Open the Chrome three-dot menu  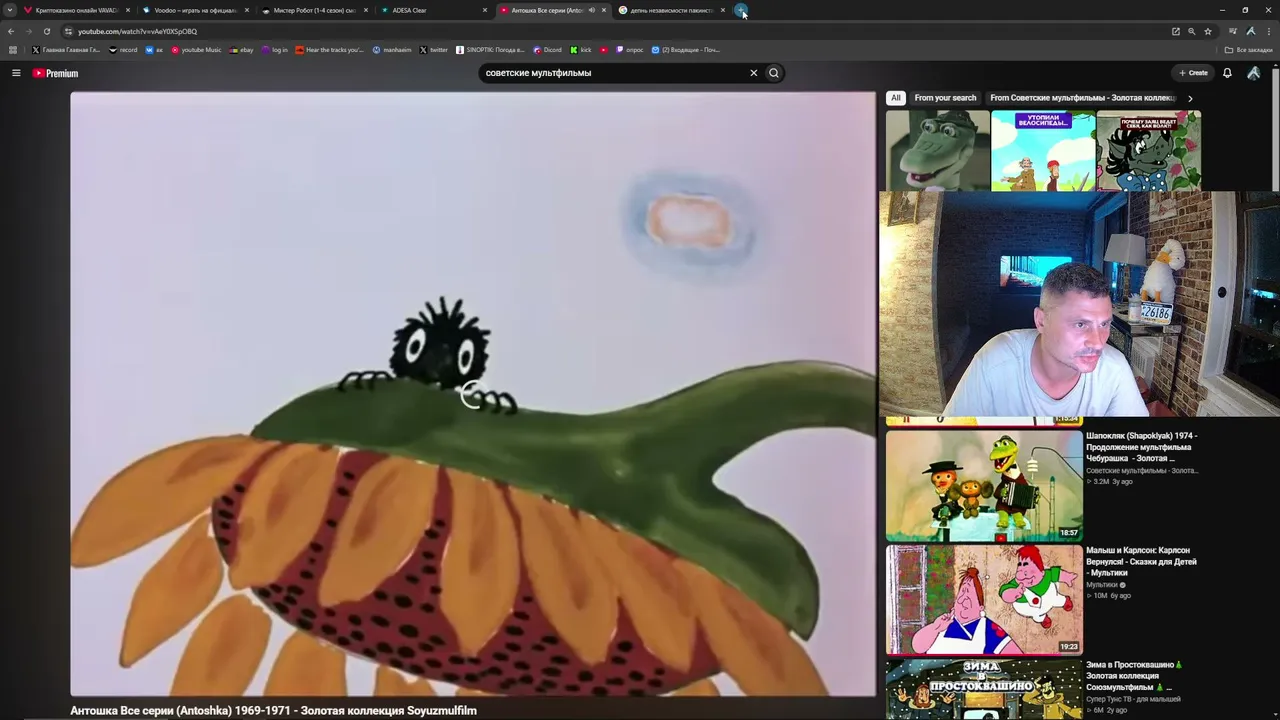[1269, 31]
